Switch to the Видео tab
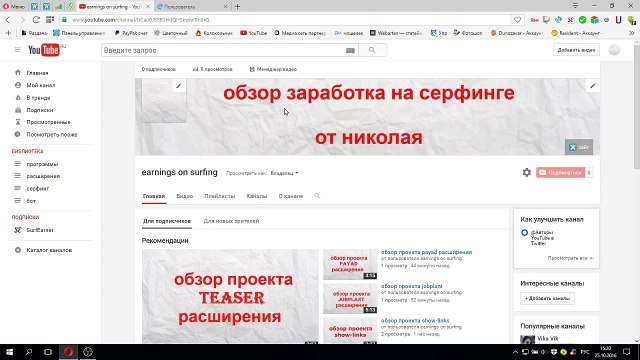Image resolution: width=640 pixels, height=360 pixels. [x=184, y=196]
